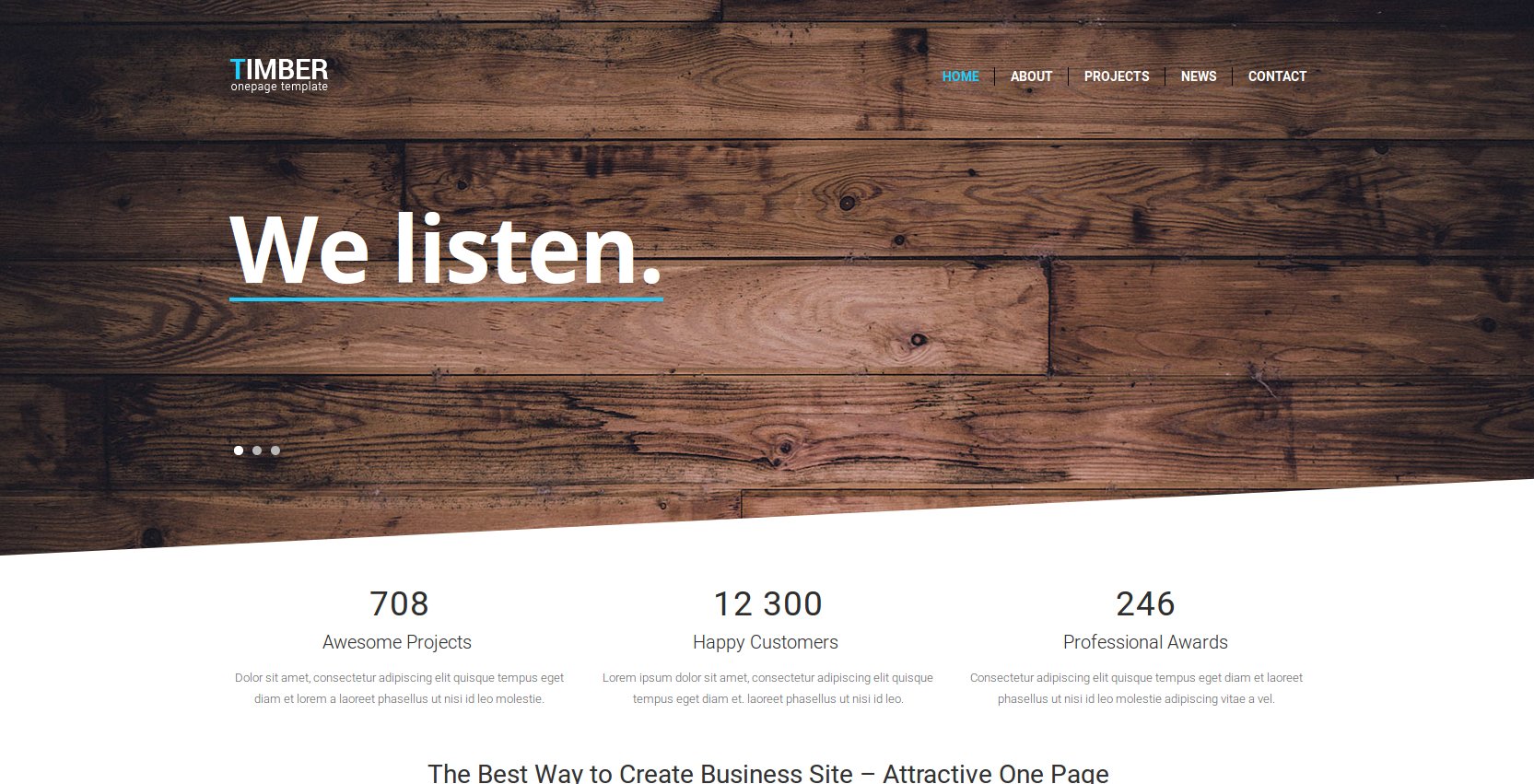Viewport: 1534px width, 784px height.
Task: Go to the ABOUT section
Action: [1031, 76]
